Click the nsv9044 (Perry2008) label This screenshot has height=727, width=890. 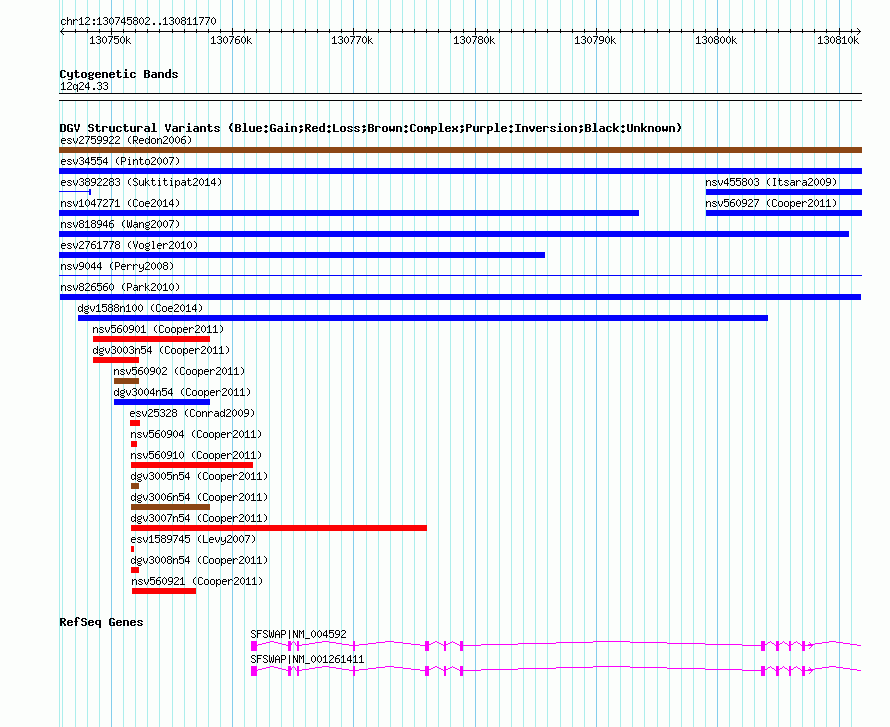coord(117,266)
